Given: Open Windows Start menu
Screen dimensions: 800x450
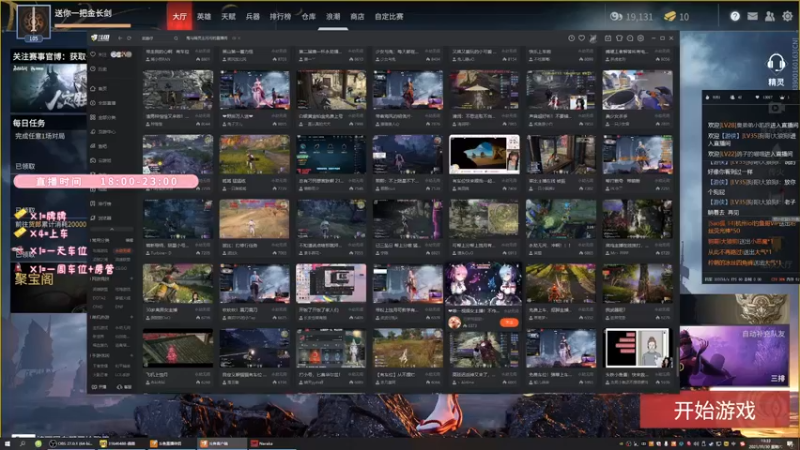Looking at the screenshot, I should pos(7,444).
